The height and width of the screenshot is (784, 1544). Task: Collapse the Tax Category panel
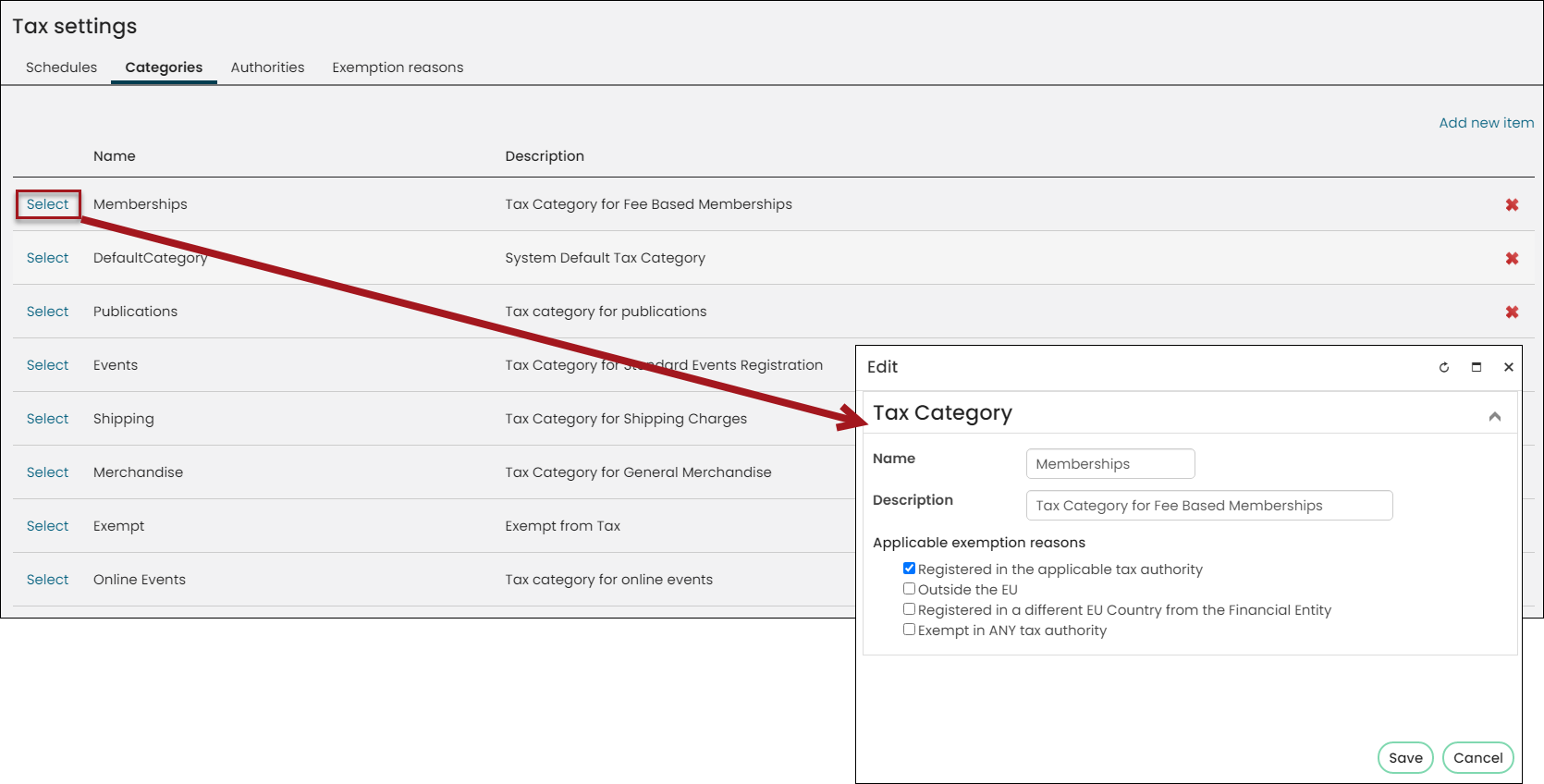coord(1495,416)
